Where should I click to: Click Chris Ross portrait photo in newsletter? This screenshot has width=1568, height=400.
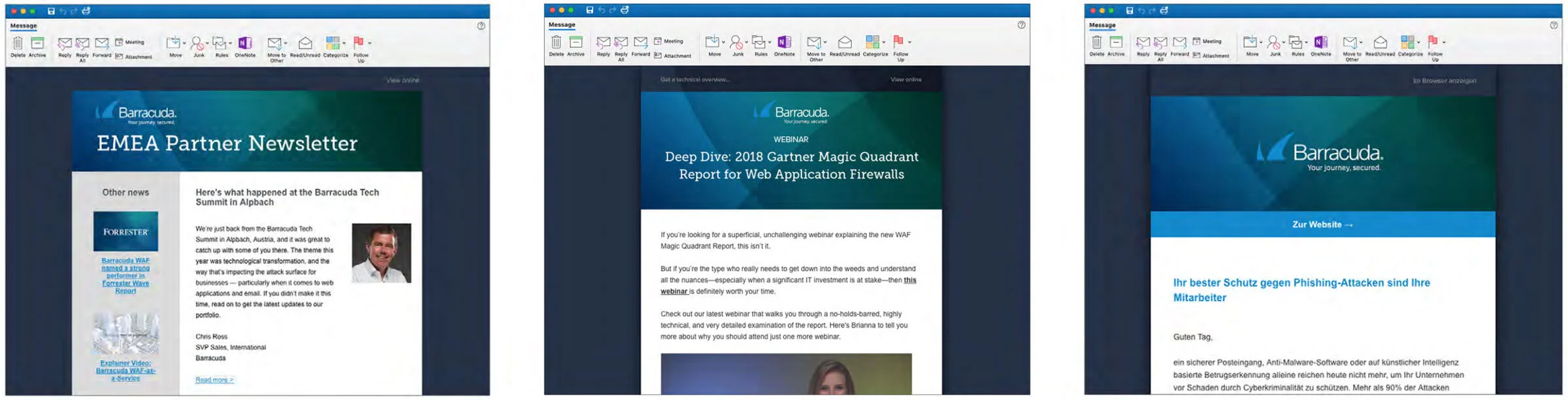(x=382, y=253)
